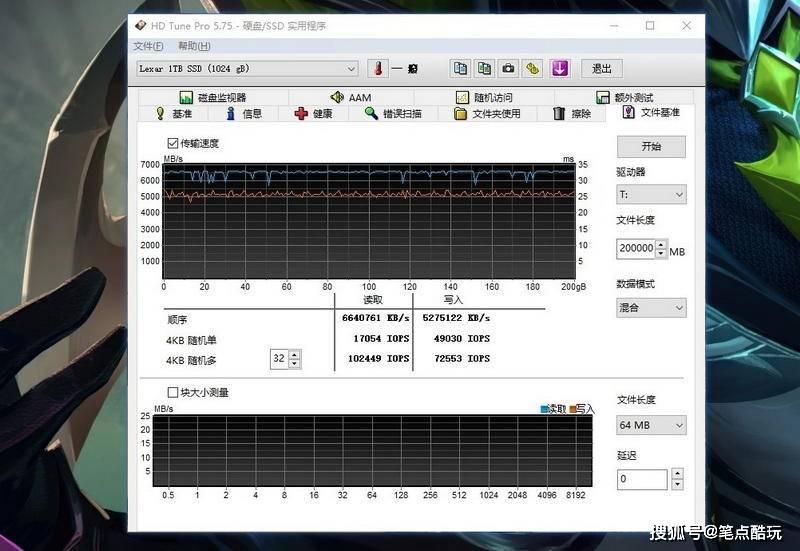Click the 开始 button
This screenshot has height=551, width=800.
point(651,146)
